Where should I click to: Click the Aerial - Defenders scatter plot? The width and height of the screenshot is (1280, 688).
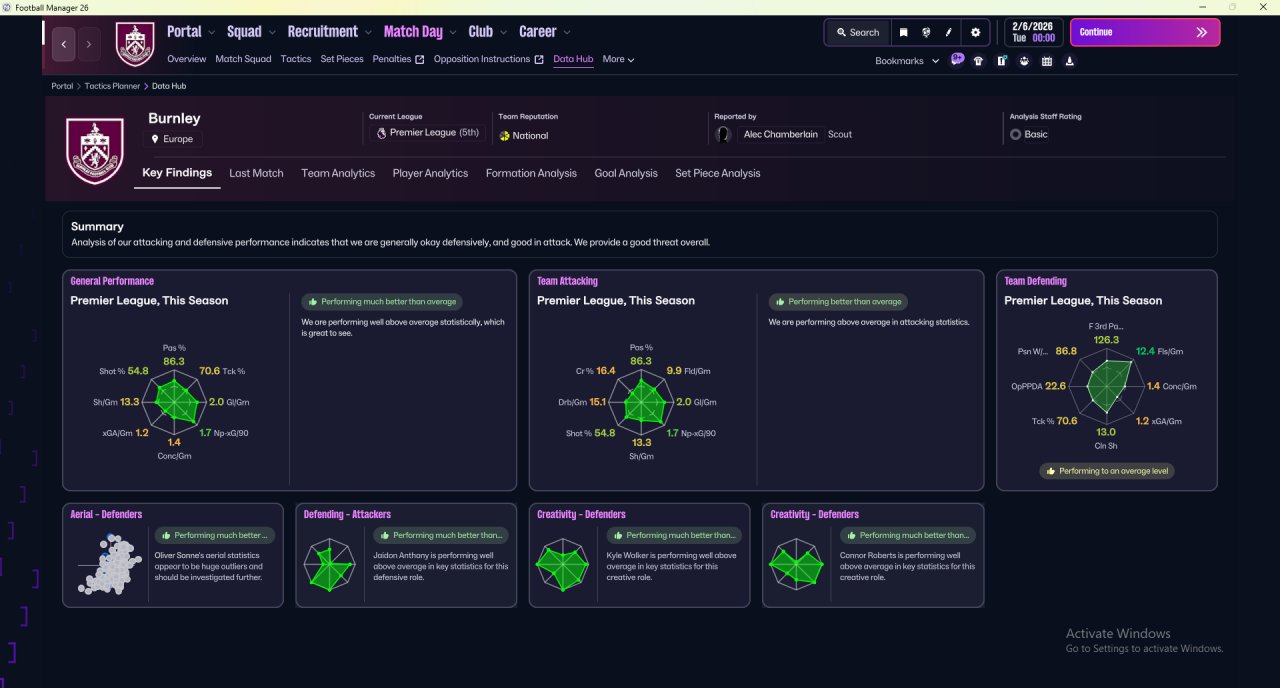coord(109,566)
